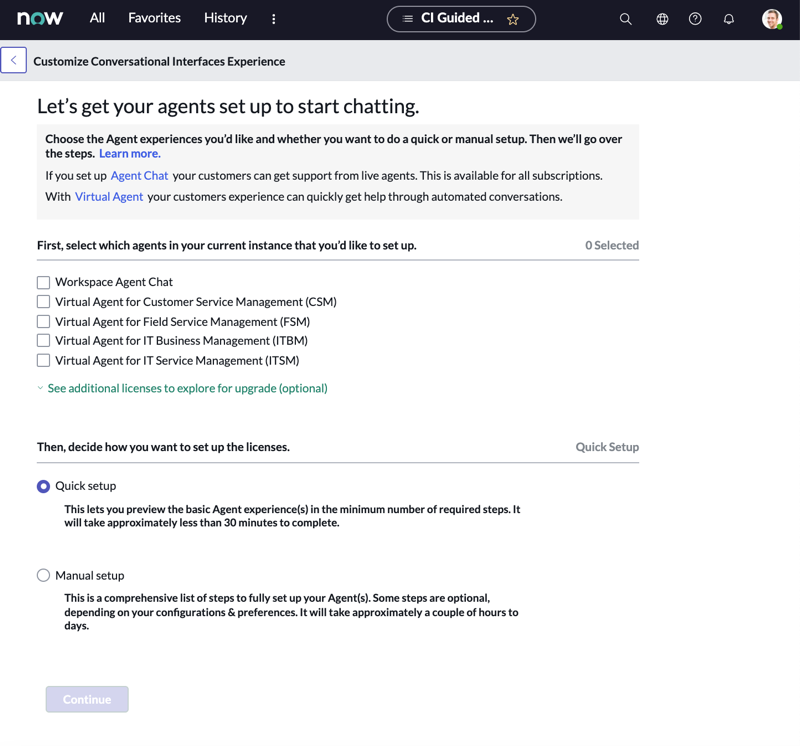
Task: Open the globe scope picker icon
Action: point(662,19)
